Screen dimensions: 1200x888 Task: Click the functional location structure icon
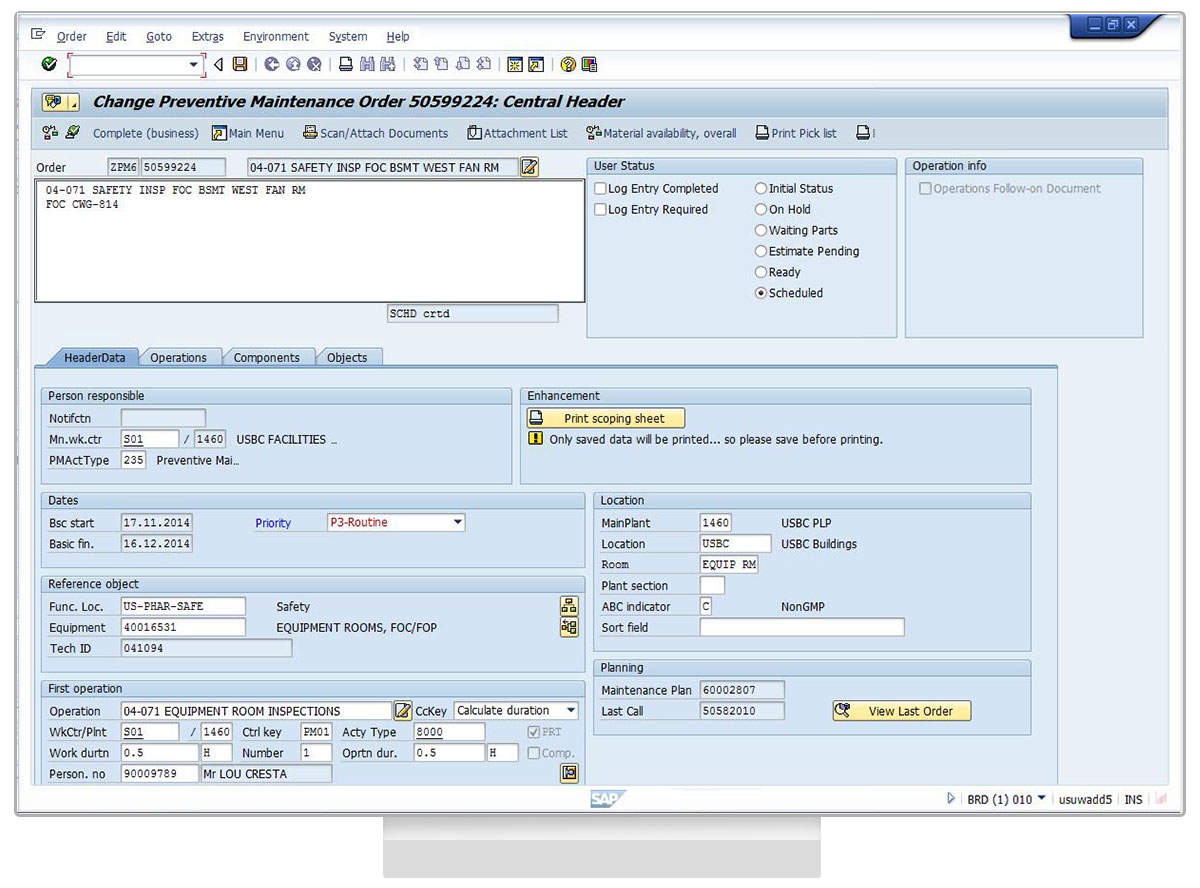(x=569, y=606)
